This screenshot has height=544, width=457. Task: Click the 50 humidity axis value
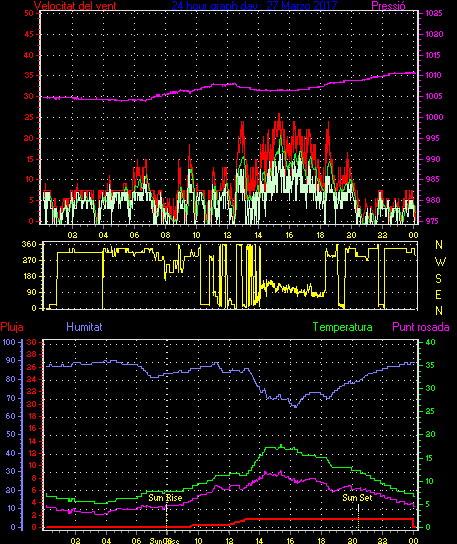tap(11, 434)
